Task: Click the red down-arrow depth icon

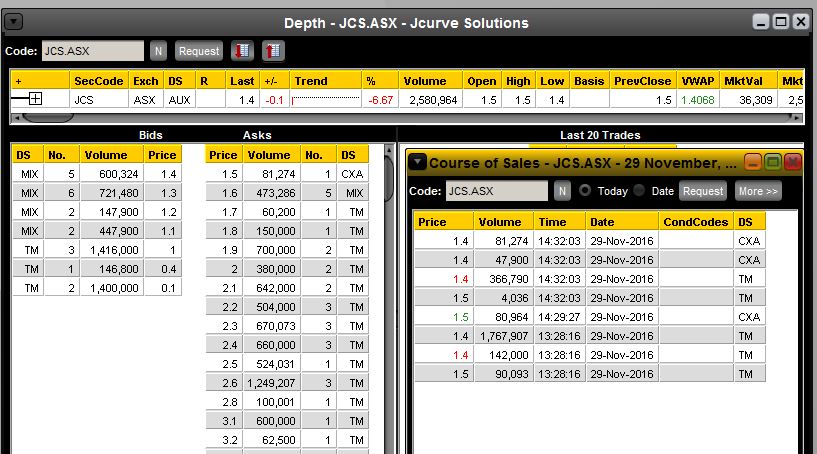Action: point(243,51)
